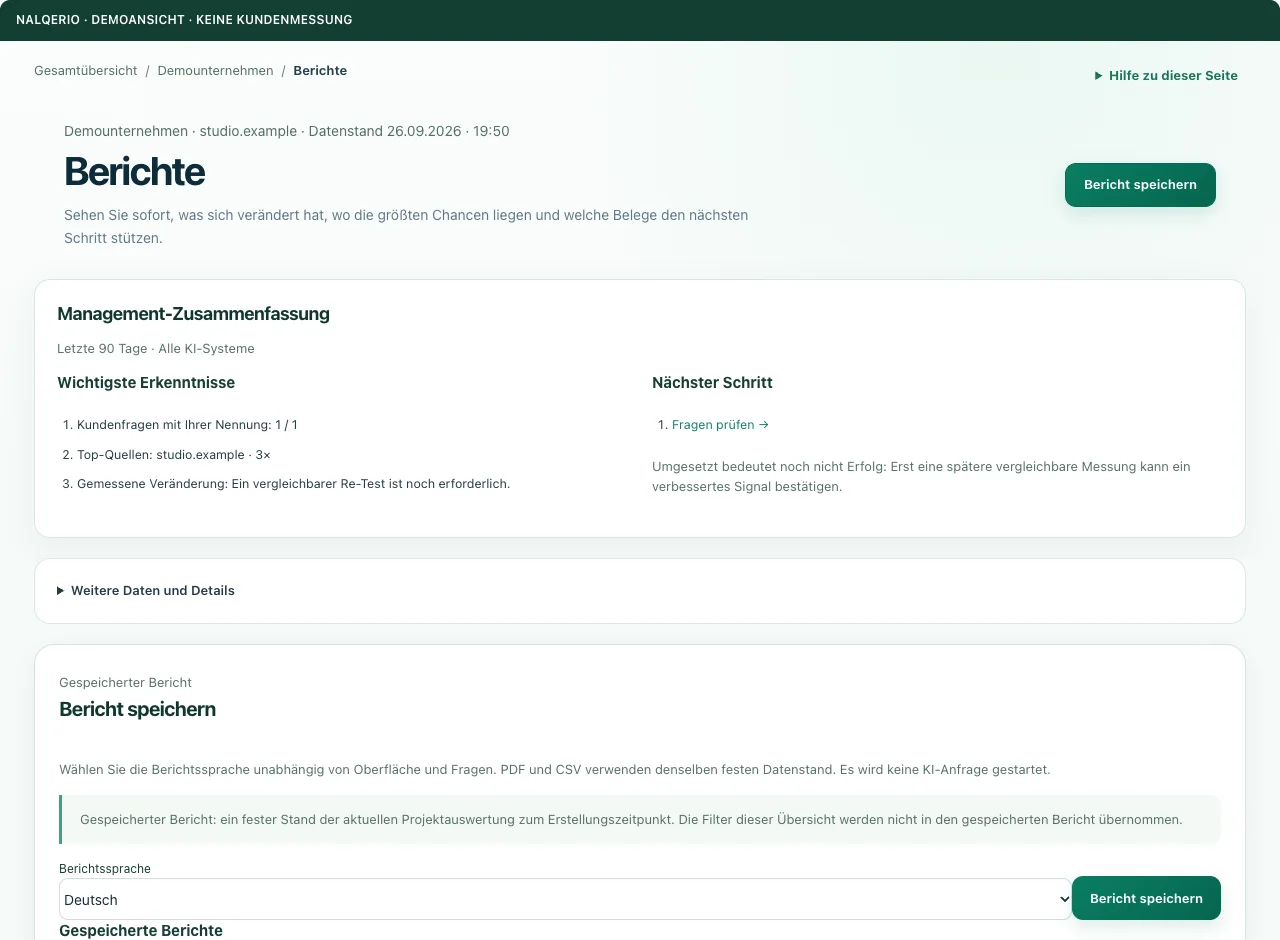
Task: Expand 'Weitere Daten und Details'
Action: (x=146, y=590)
